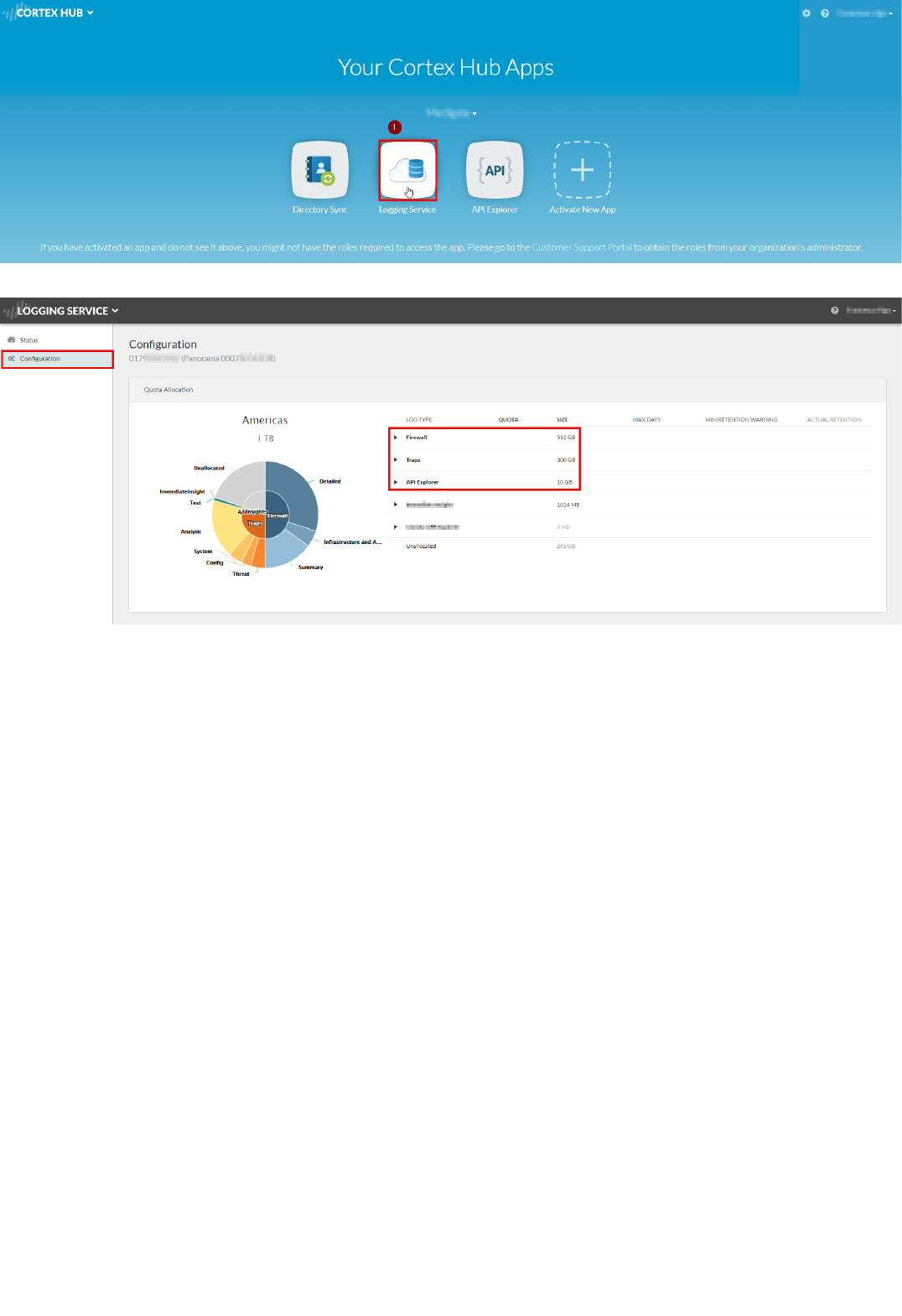Open user account menu in Cortex Hub header
This screenshot has width=902, height=1316.
[865, 13]
